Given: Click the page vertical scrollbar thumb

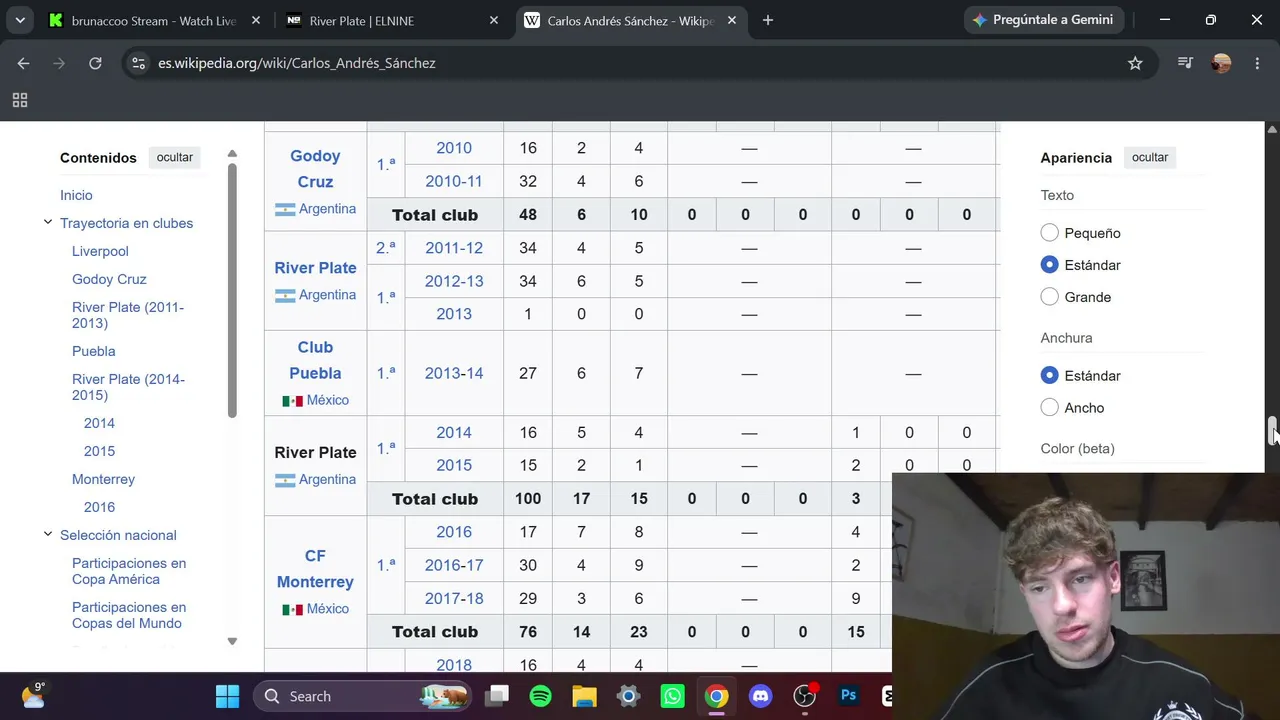Looking at the screenshot, I should click(1272, 431).
